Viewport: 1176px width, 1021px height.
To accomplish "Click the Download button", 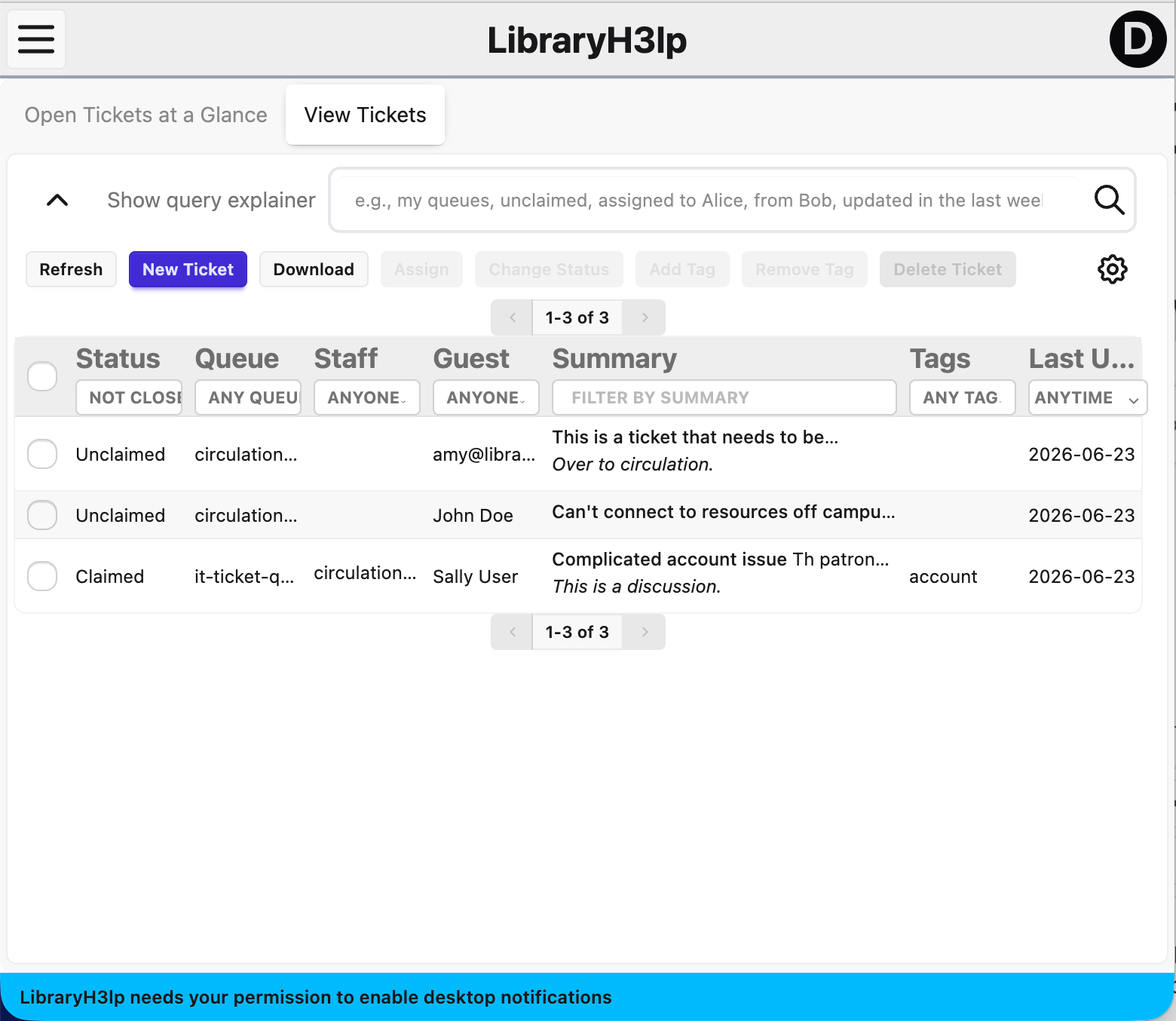I will (314, 269).
